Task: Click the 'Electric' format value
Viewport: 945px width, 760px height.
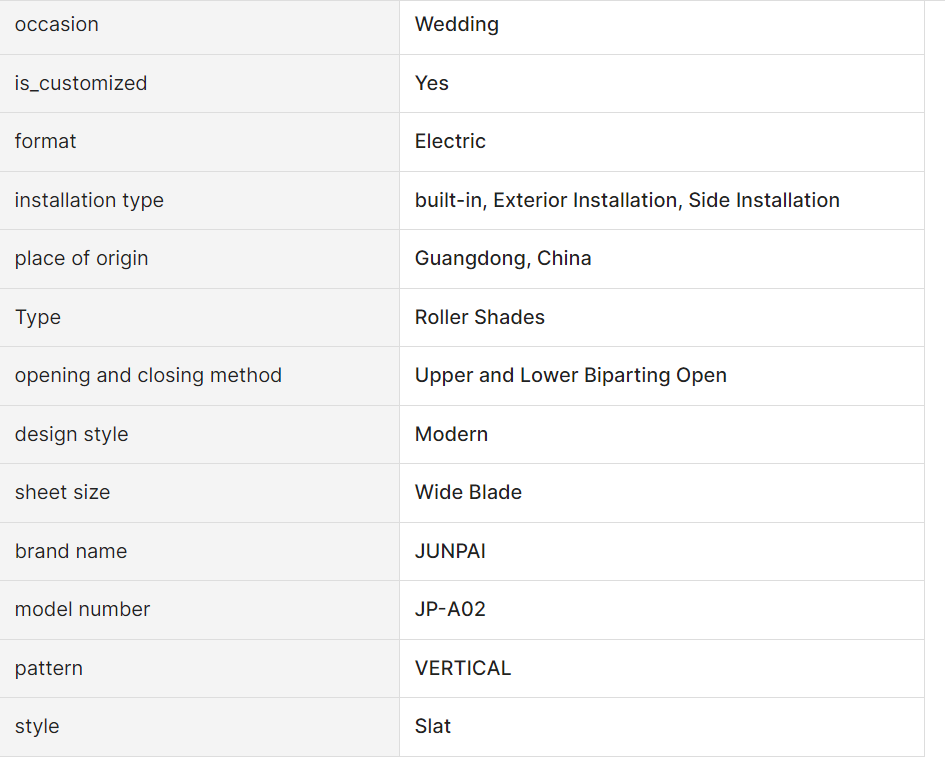Action: click(450, 141)
